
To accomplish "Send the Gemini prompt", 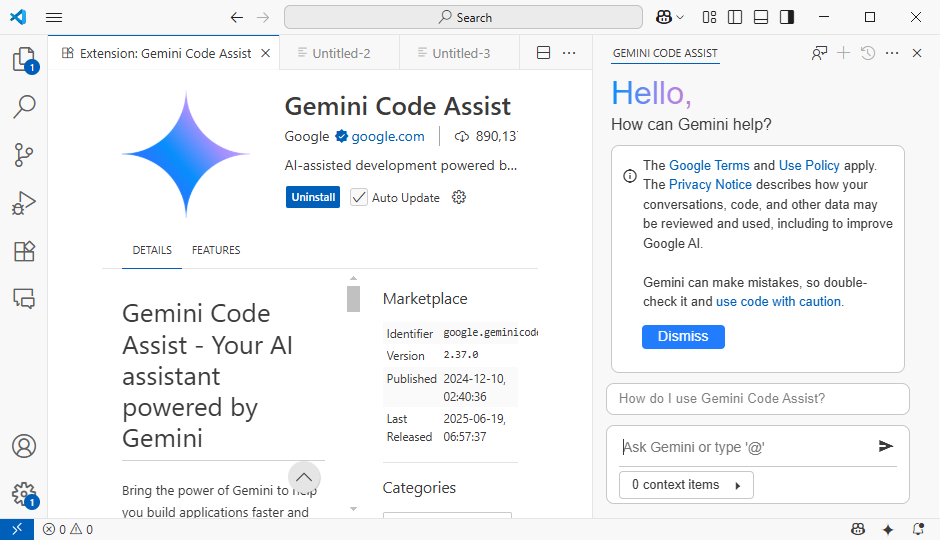I will coord(885,446).
